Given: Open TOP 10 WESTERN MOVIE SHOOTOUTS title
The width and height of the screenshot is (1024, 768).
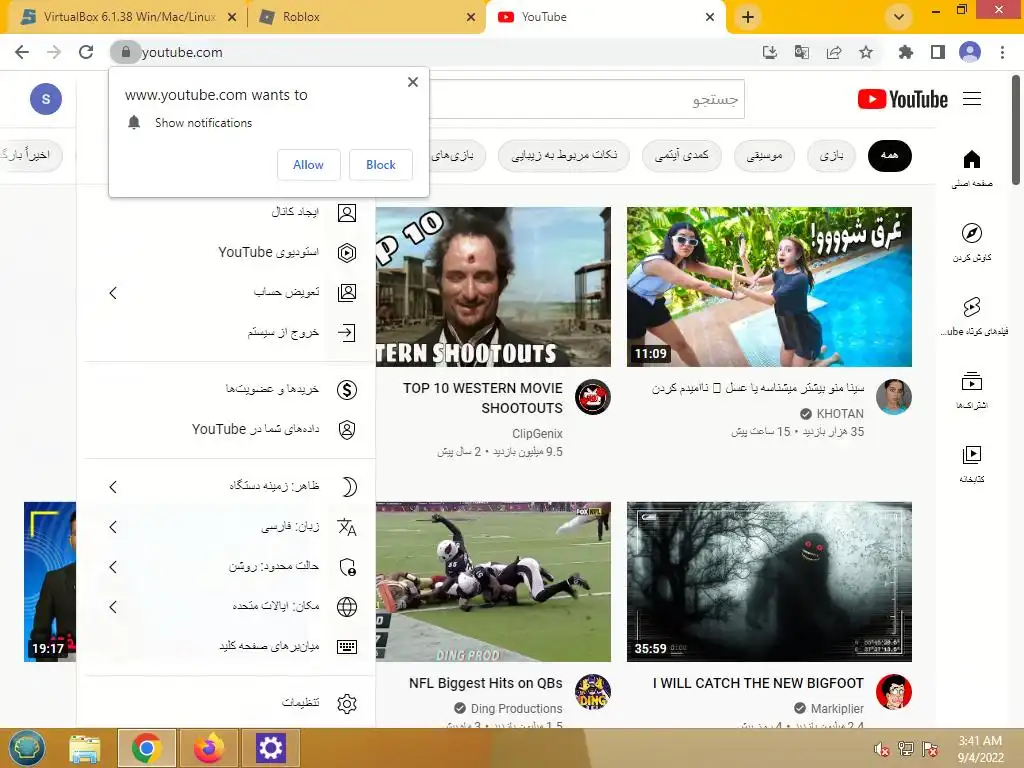Looking at the screenshot, I should click(x=483, y=398).
